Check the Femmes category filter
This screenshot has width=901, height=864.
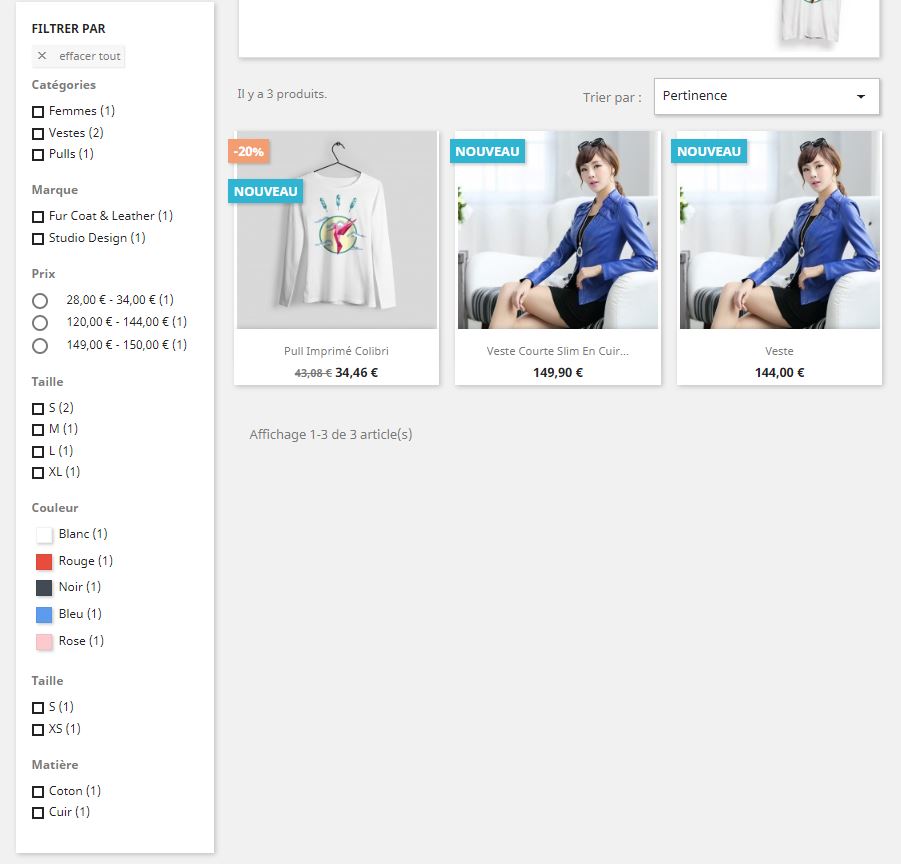coord(38,111)
